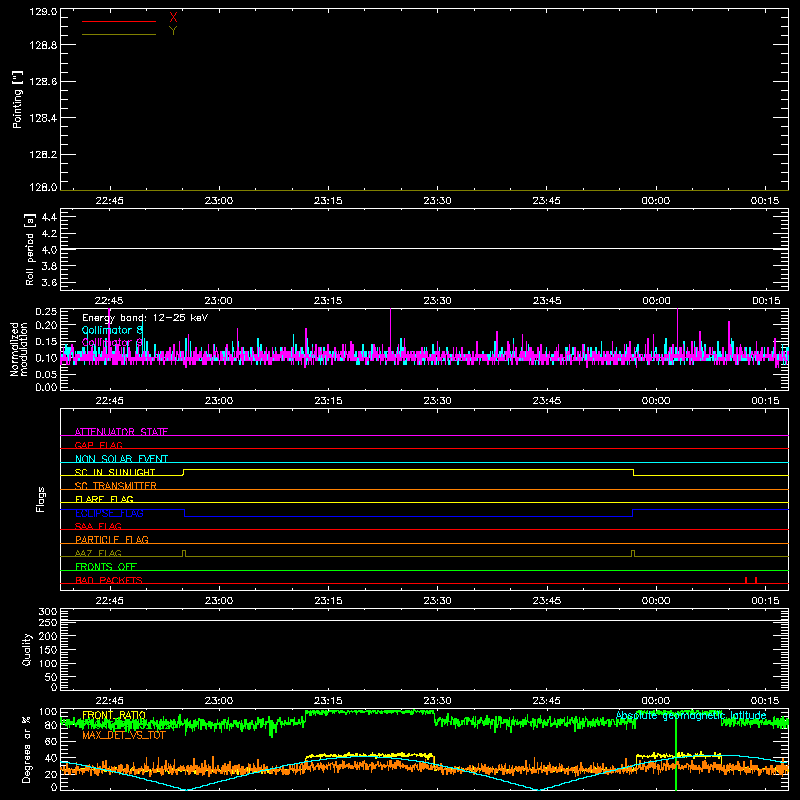Screen dimensions: 800x800
Task: Click the second AAZ_FLAG pulse before 00:00
Action: point(633,554)
